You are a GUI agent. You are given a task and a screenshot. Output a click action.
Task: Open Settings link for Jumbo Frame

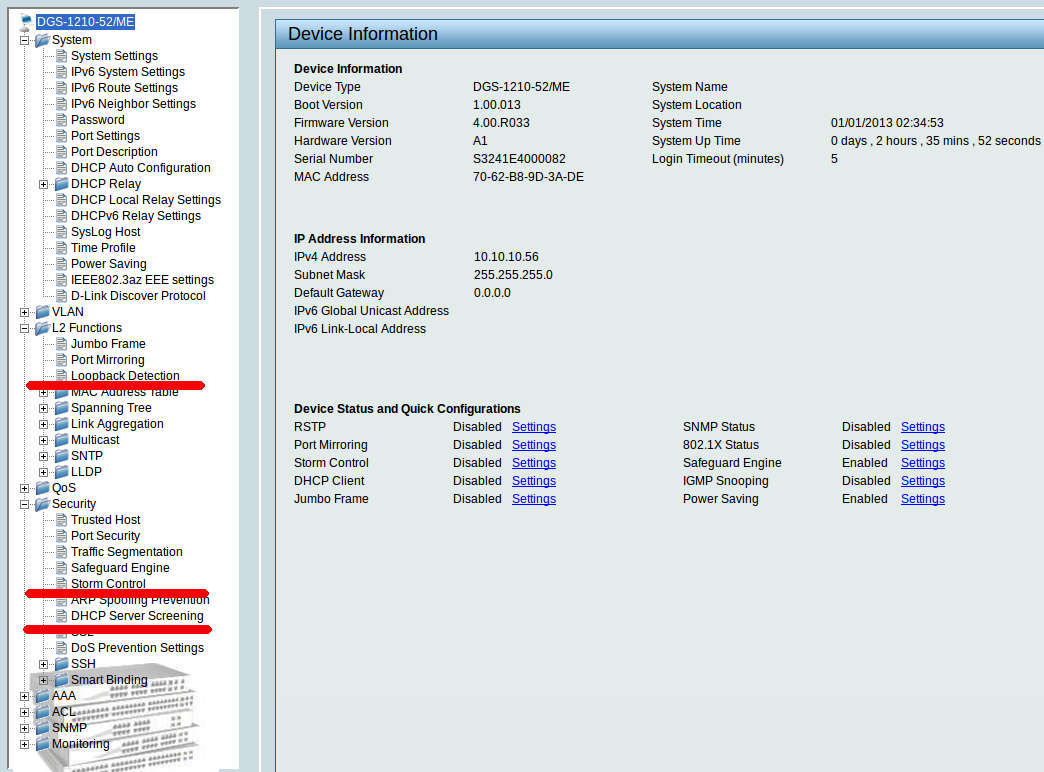(x=534, y=499)
